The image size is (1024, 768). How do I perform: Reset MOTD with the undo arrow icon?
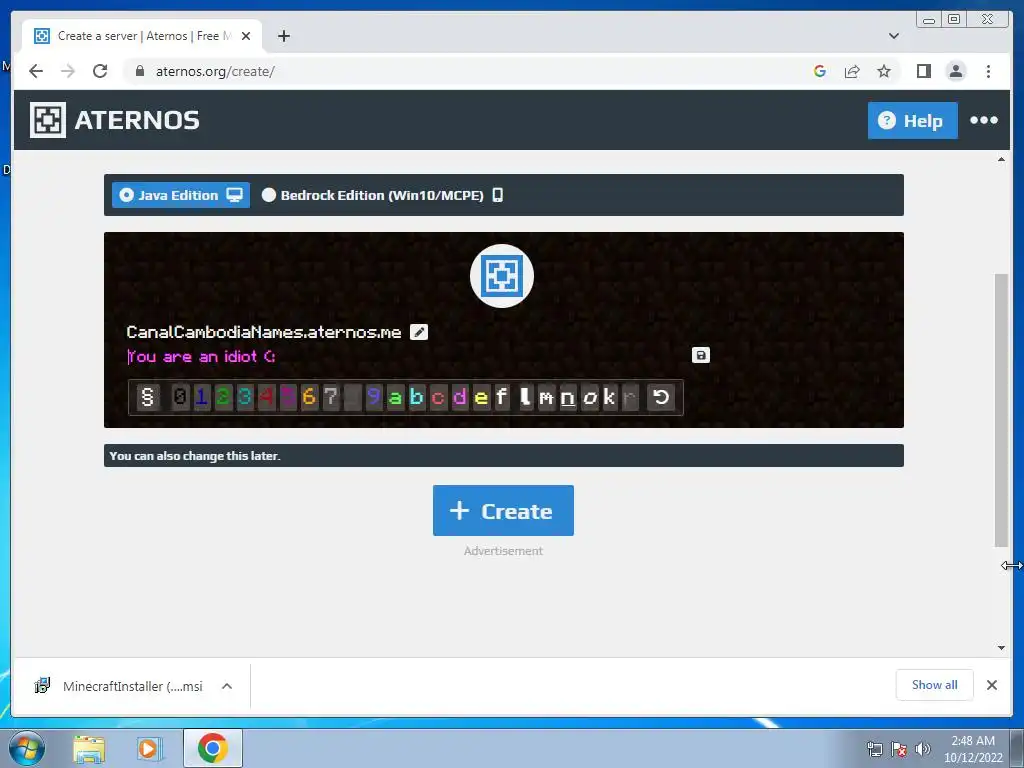click(x=661, y=397)
